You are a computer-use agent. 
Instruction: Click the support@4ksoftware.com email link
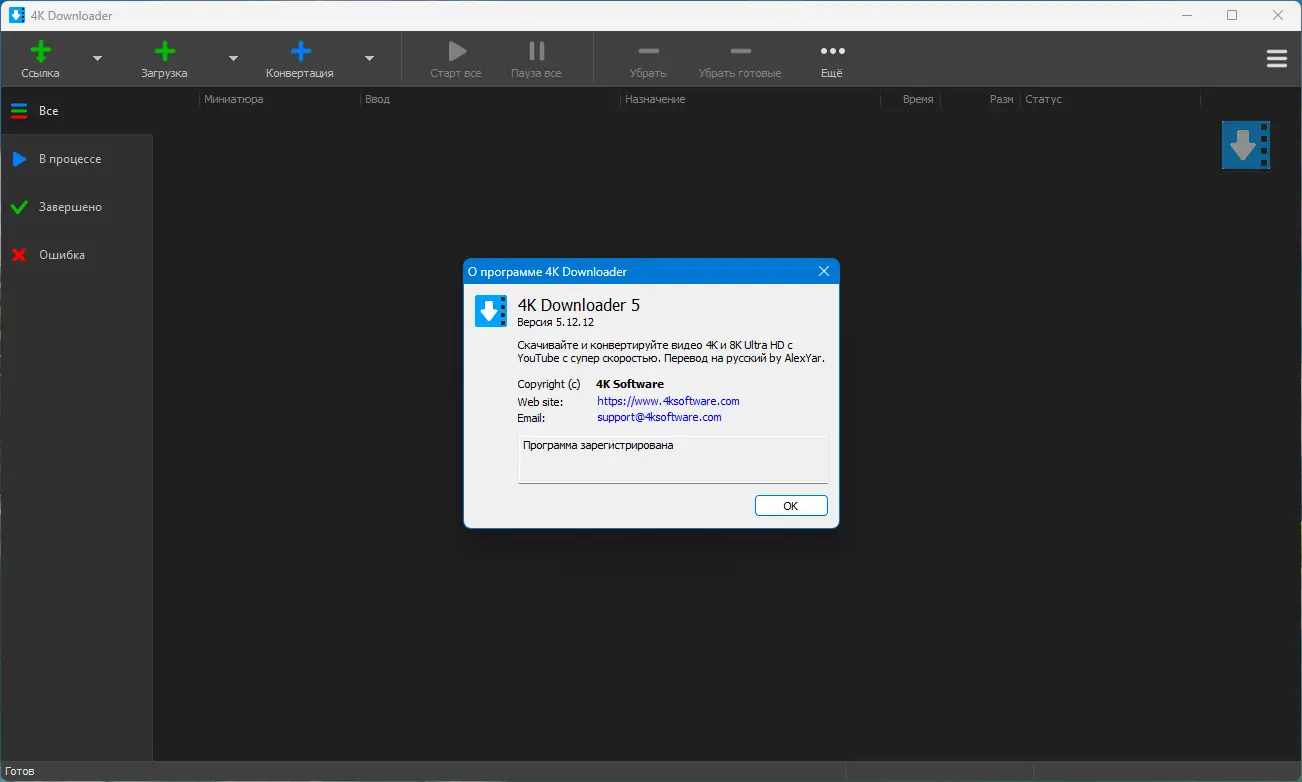(x=659, y=417)
